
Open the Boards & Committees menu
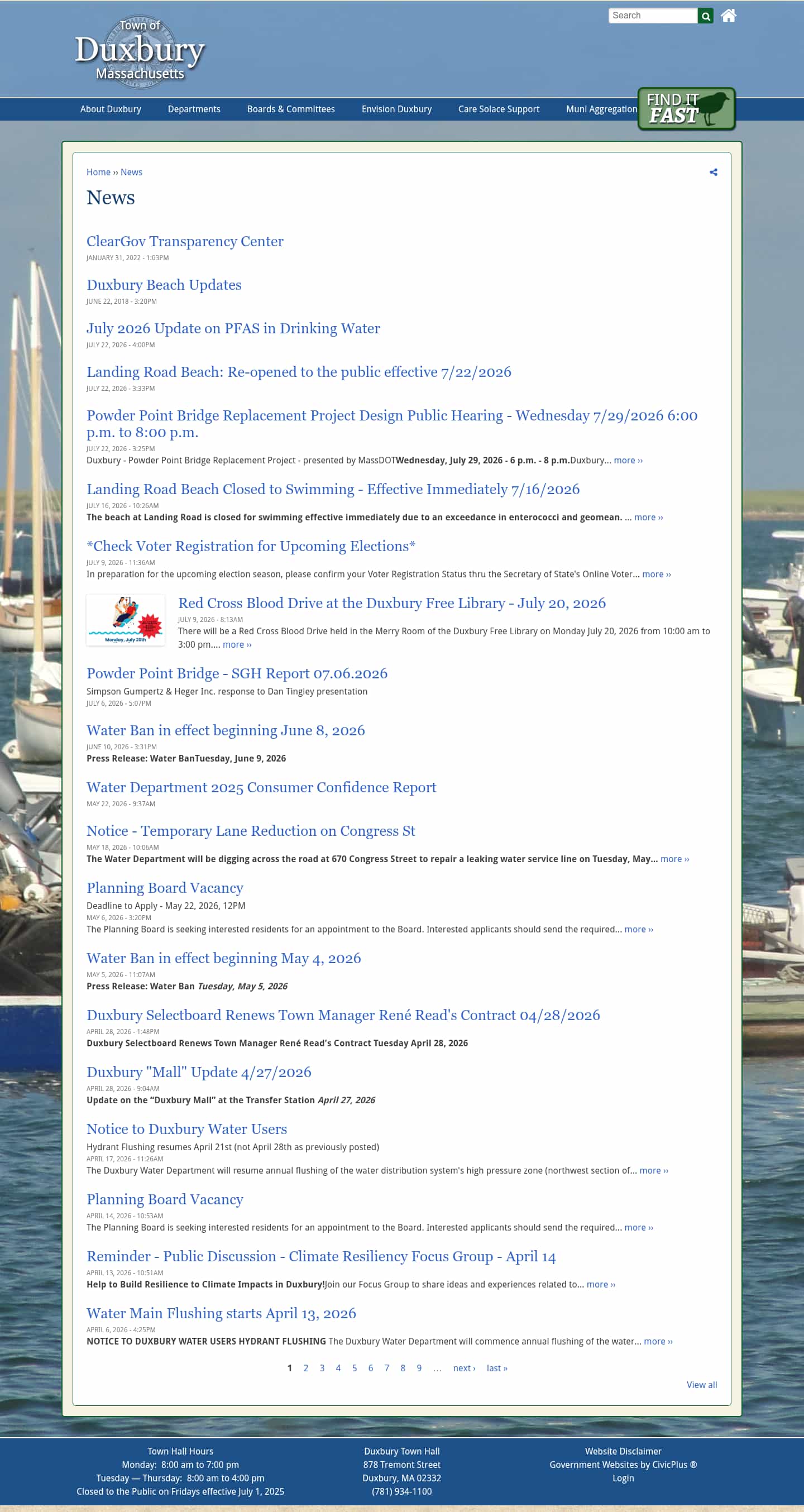[290, 109]
